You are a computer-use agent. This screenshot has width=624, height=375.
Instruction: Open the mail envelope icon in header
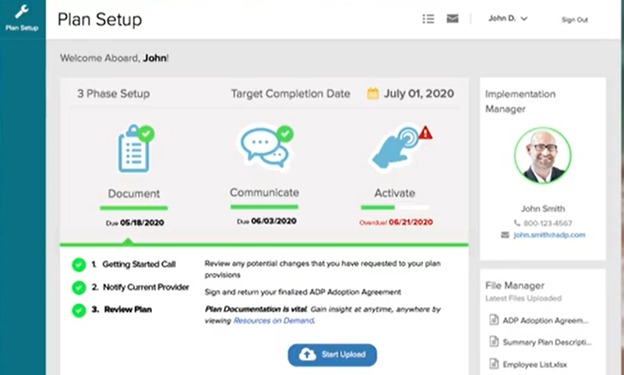click(x=452, y=18)
